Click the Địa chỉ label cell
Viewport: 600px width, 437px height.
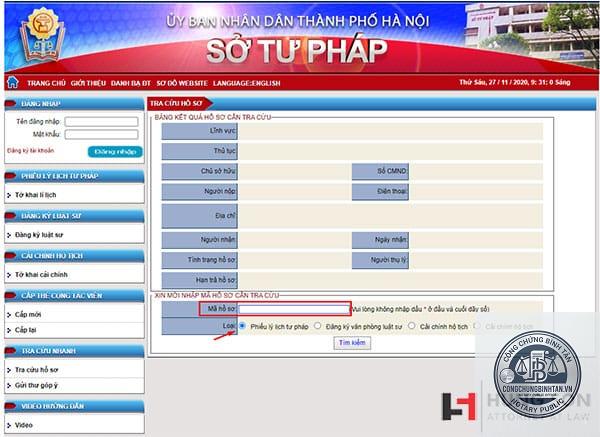199,216
